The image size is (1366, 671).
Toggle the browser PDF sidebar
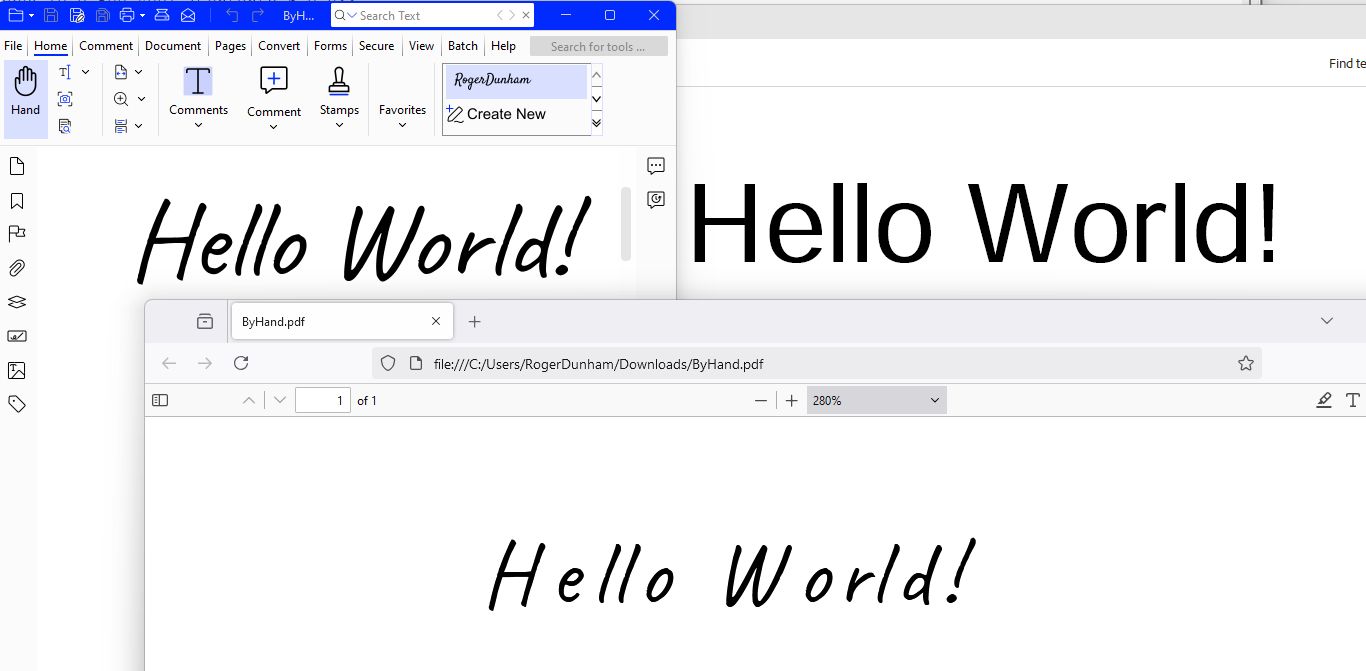pyautogui.click(x=160, y=400)
